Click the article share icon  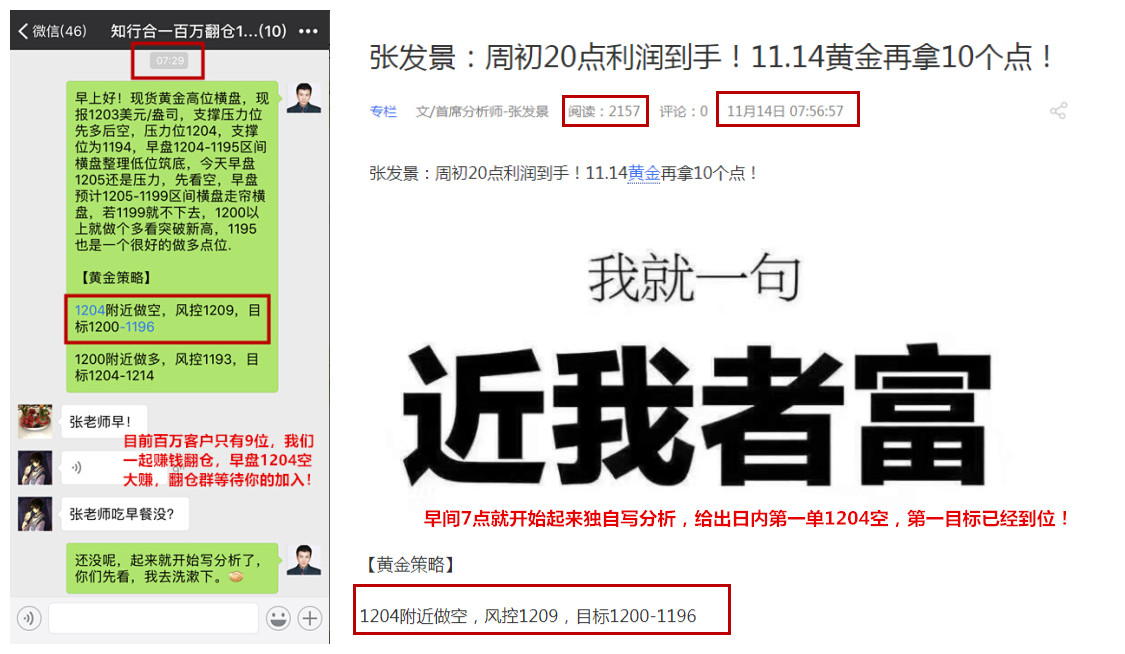1058,110
